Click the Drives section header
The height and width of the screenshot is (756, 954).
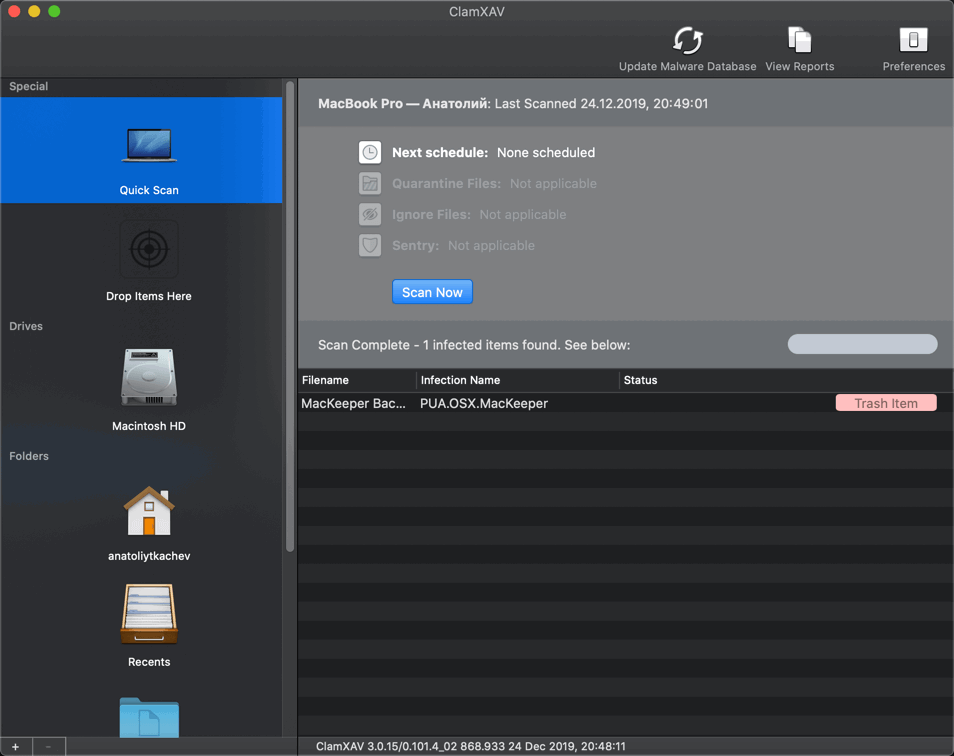point(26,326)
